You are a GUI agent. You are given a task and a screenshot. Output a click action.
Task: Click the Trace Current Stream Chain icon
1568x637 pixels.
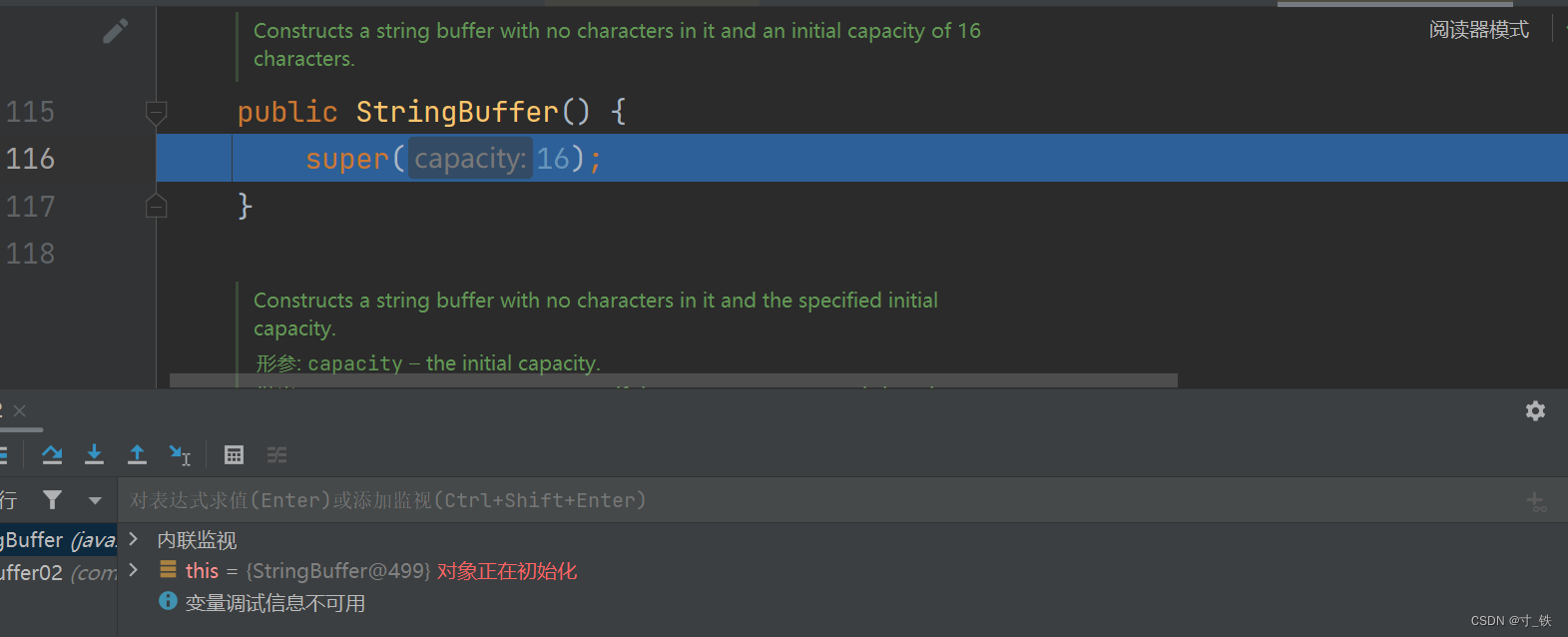click(x=276, y=455)
